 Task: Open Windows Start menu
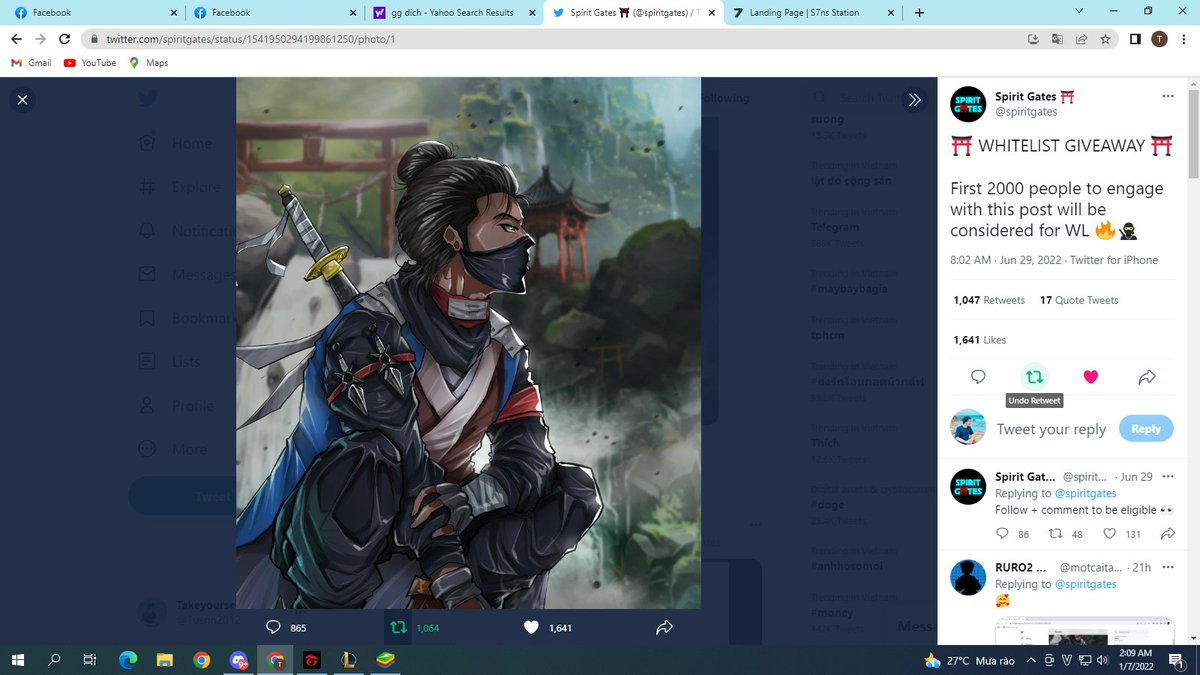(18, 660)
